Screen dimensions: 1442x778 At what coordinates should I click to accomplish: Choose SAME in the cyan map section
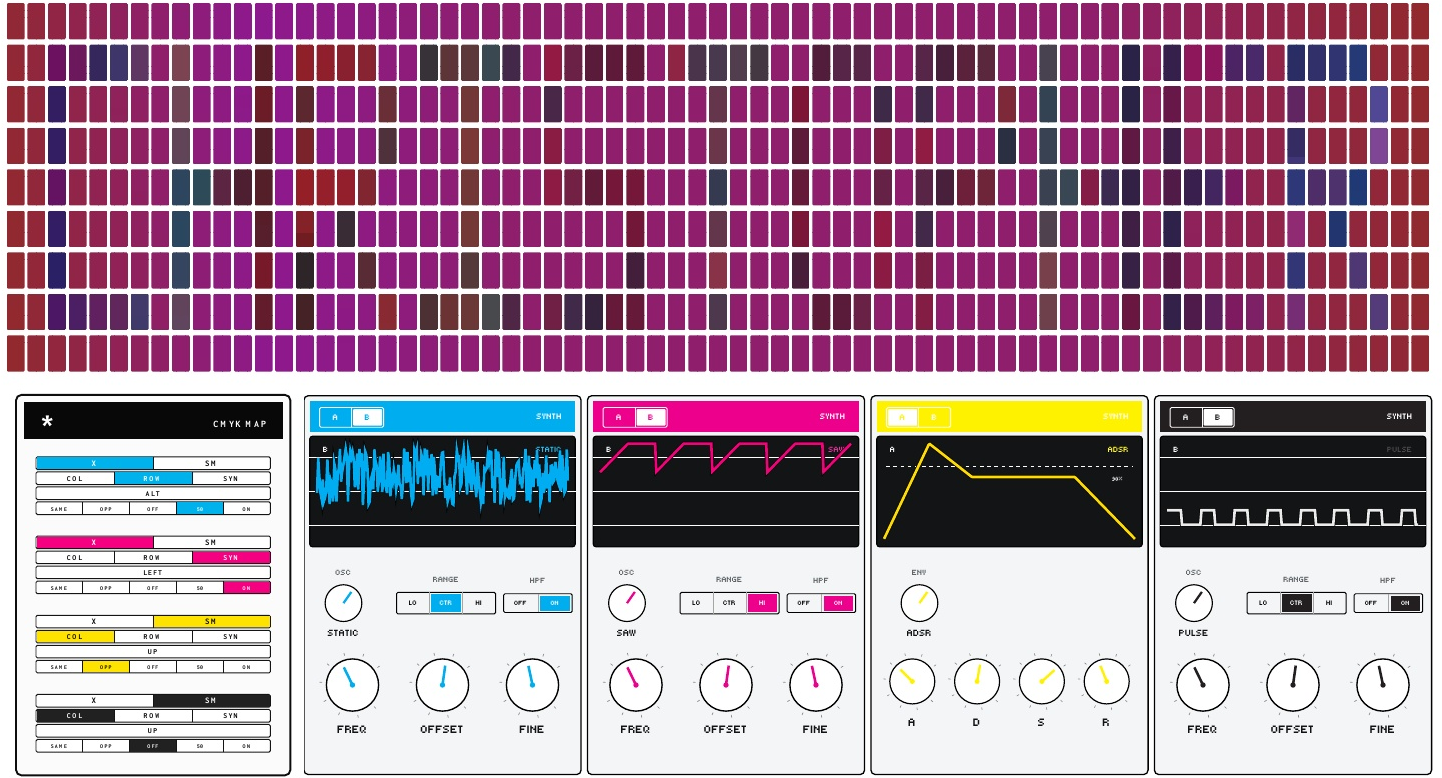[x=59, y=508]
